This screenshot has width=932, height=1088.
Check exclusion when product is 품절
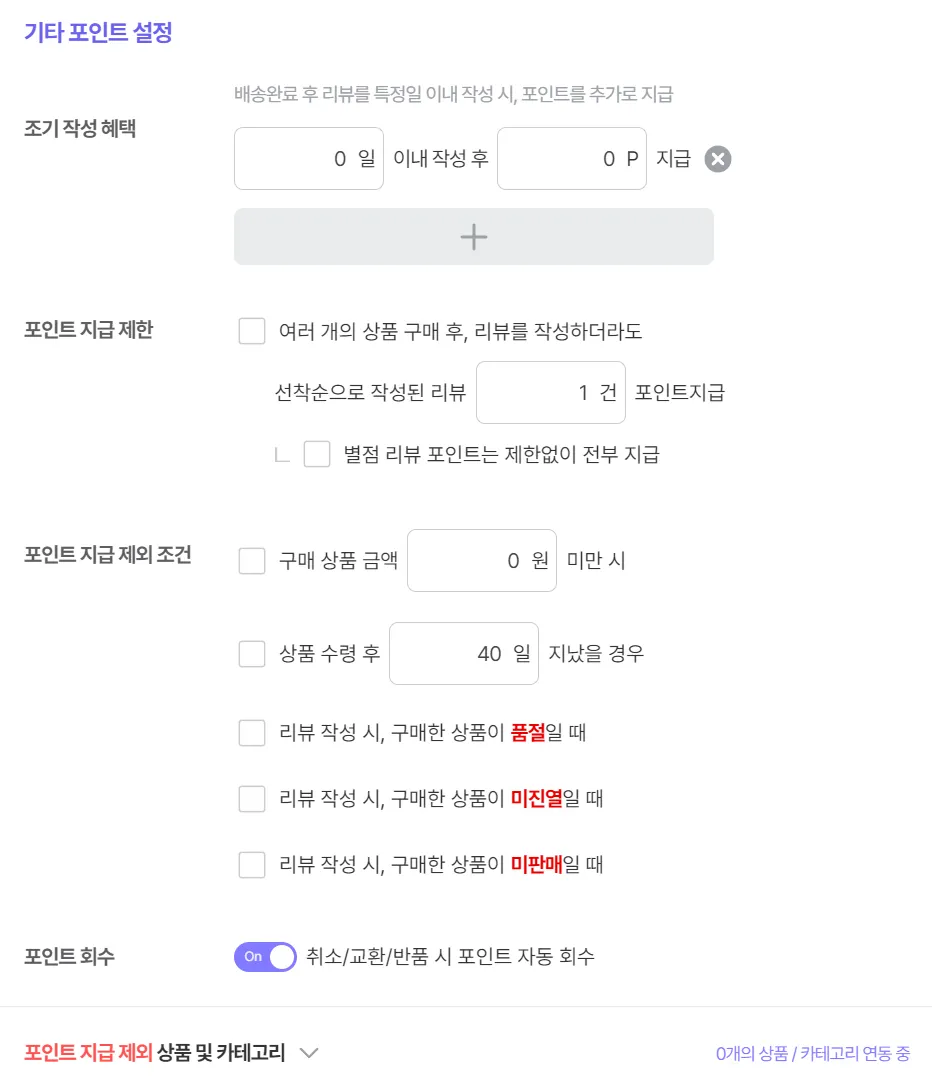coord(252,733)
